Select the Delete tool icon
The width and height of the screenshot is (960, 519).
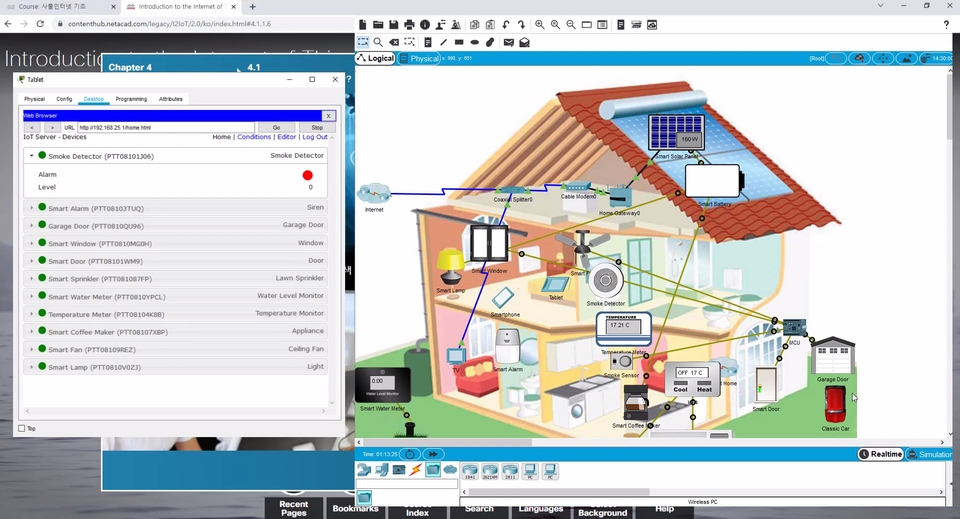tap(394, 42)
